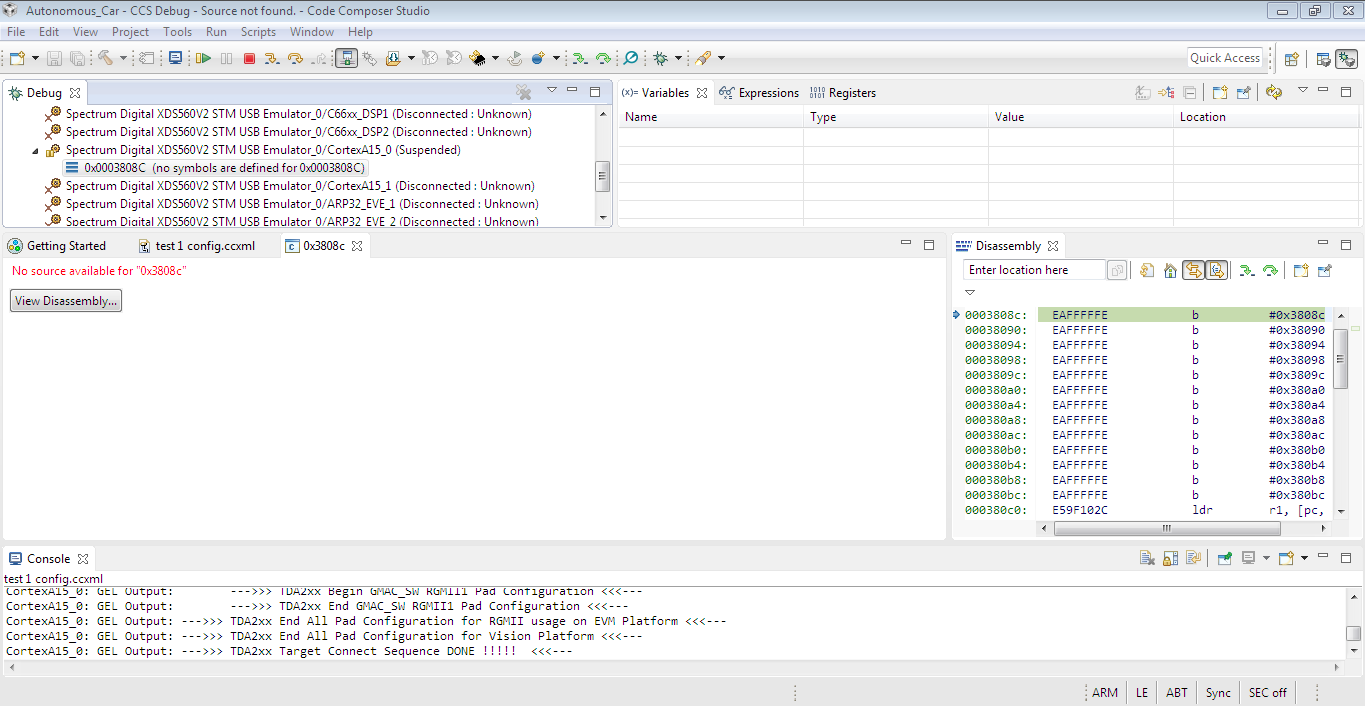Clear the Console with the clear icon
The image size is (1365, 706).
pyautogui.click(x=1148, y=559)
